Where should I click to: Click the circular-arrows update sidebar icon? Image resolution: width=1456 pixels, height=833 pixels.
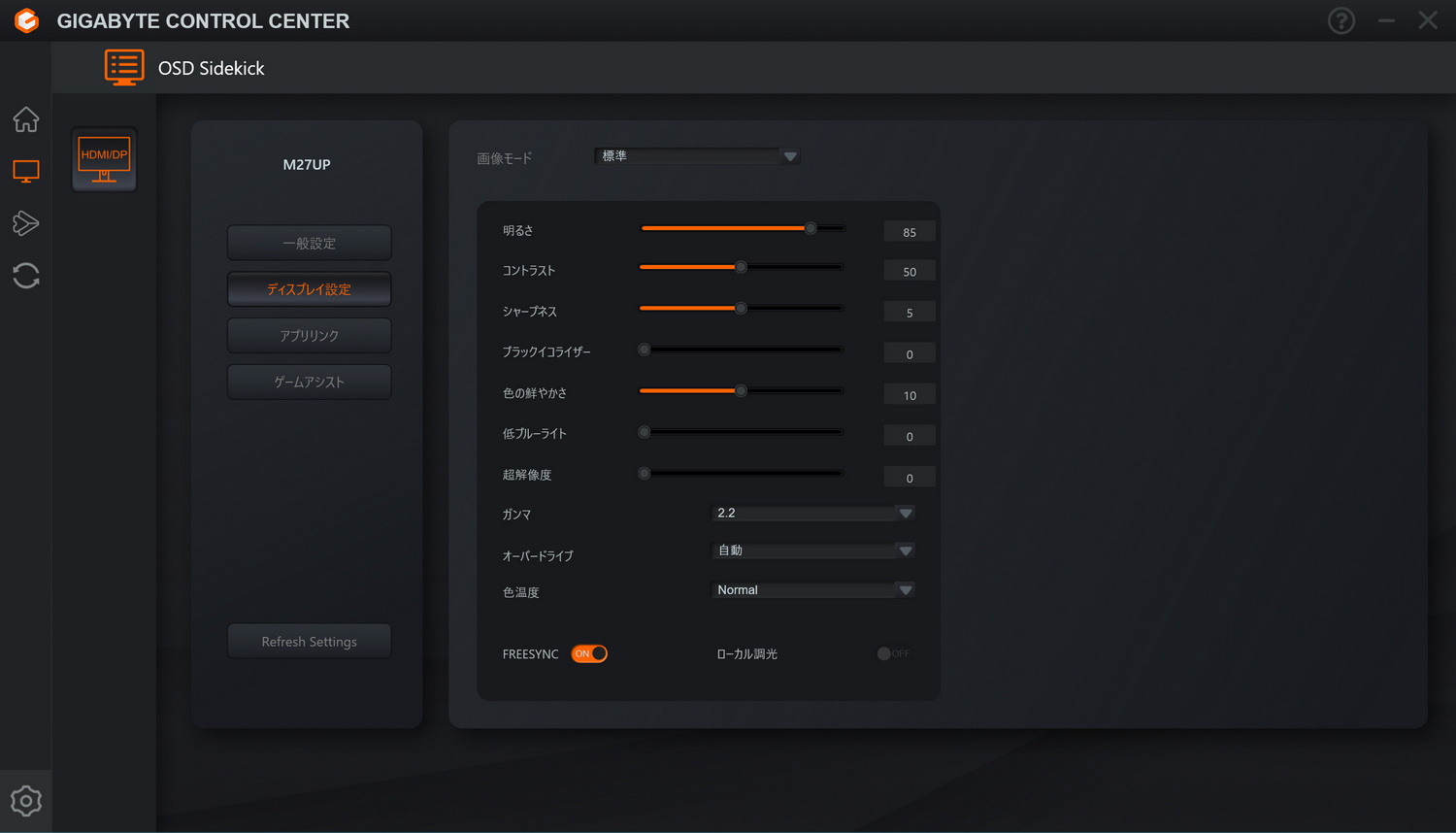click(26, 276)
